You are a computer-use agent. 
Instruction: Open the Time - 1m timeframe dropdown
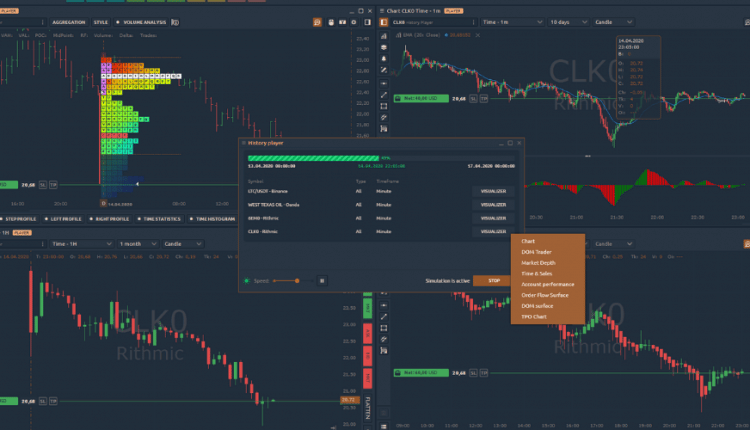(512, 22)
